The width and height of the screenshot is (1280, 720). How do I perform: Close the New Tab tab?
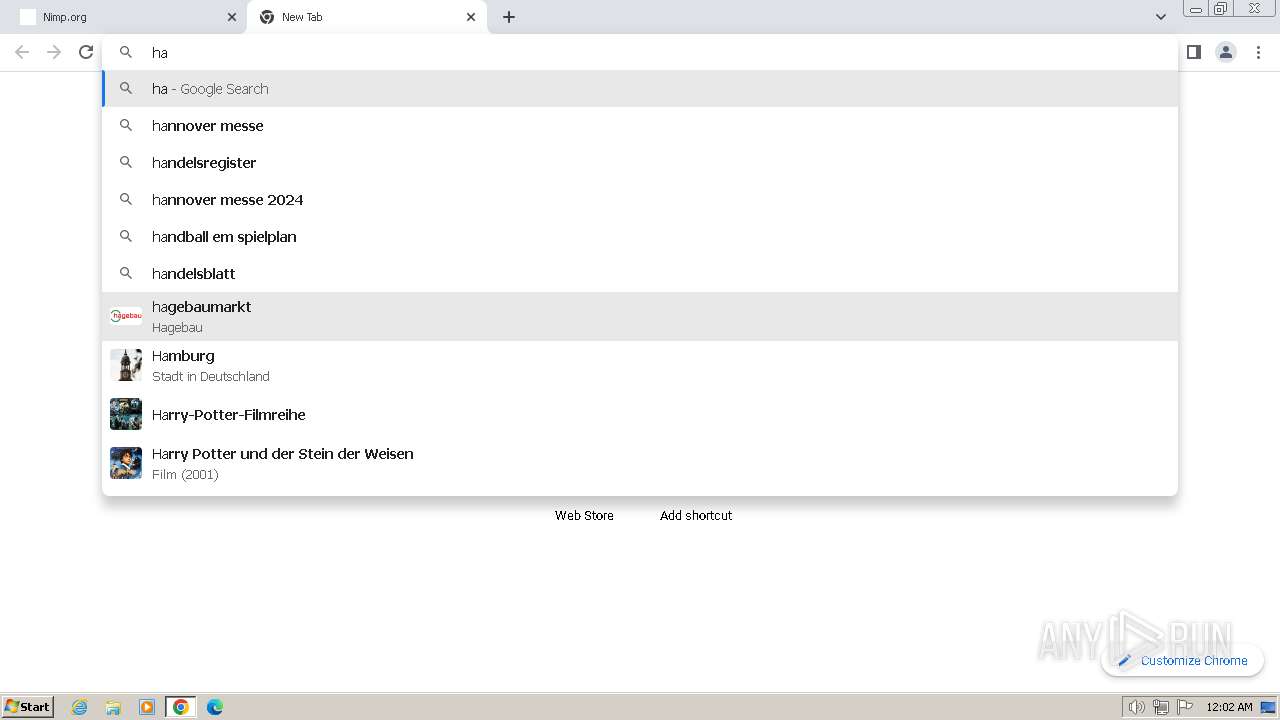(x=471, y=17)
